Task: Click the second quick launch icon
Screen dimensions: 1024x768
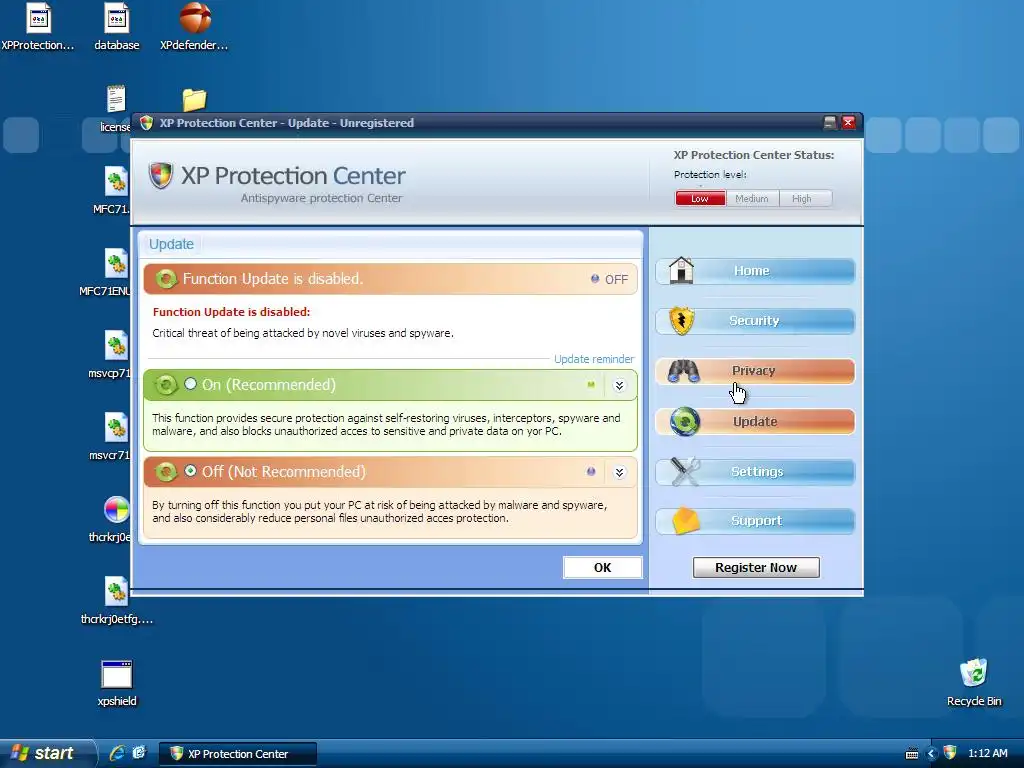Action: tap(139, 753)
